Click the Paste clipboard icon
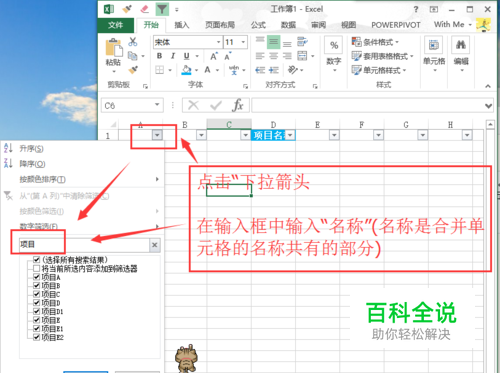Screen dimensions: 500x373 click(114, 48)
